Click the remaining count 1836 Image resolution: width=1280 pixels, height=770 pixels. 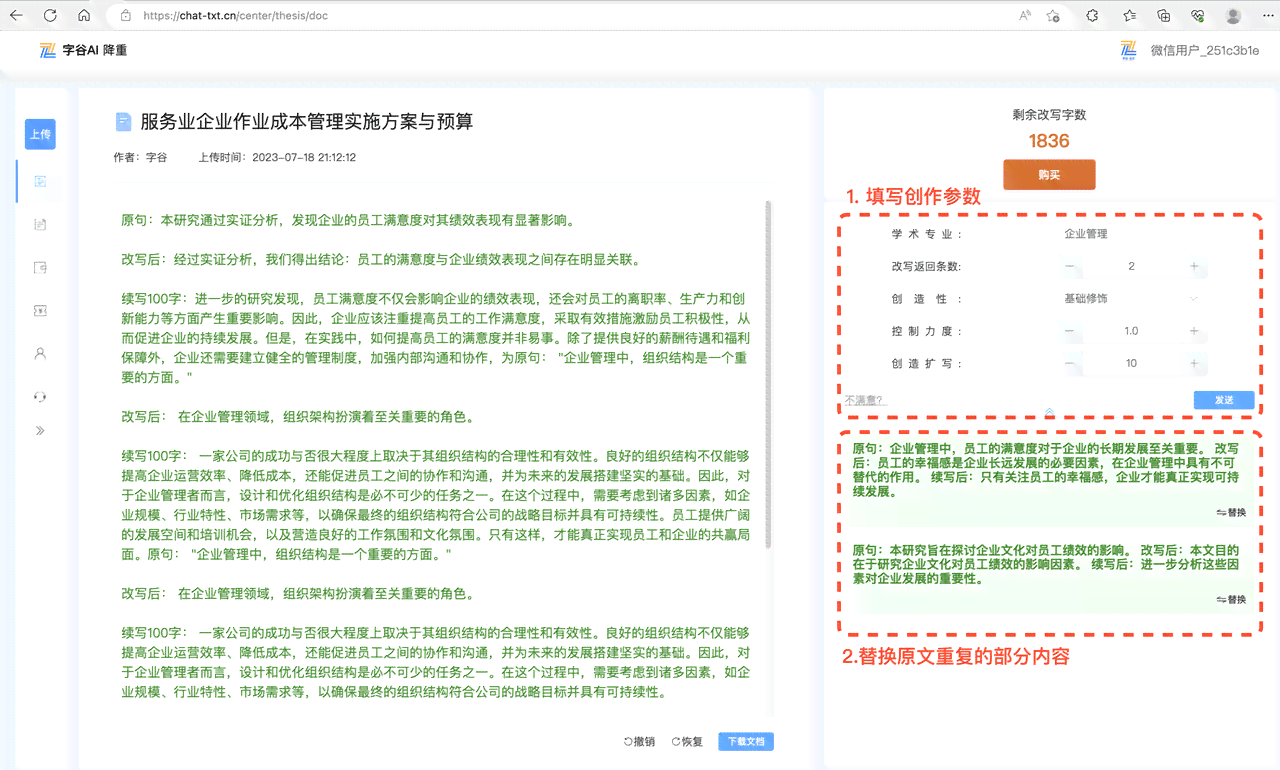pyautogui.click(x=1049, y=141)
